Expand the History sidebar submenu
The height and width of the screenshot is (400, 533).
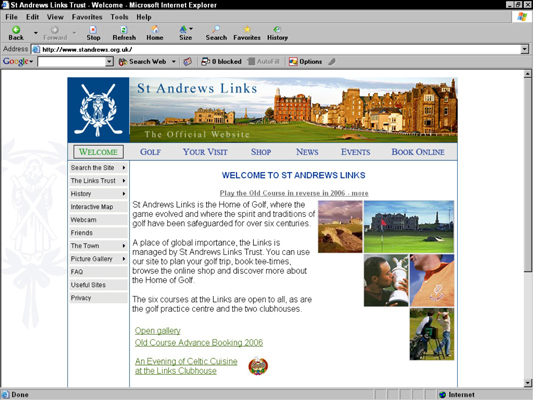coord(124,194)
